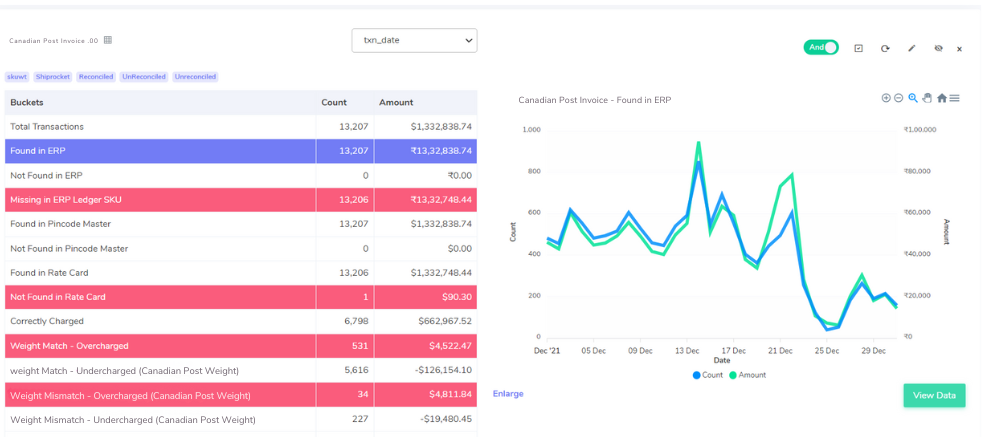Toggle the Count series in chart legend
The image size is (983, 437).
(708, 375)
